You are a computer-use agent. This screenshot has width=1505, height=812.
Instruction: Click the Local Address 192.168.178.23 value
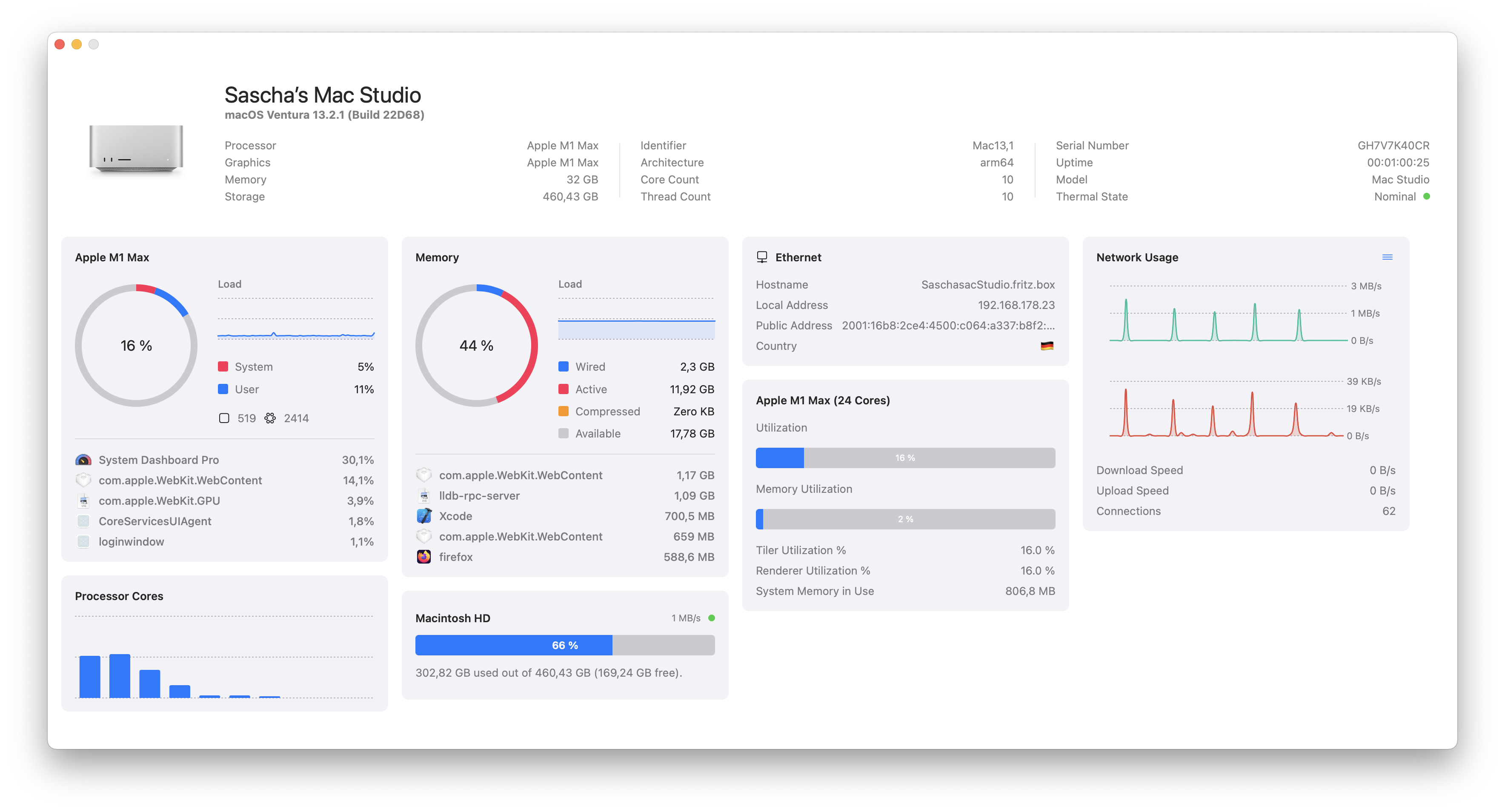point(1016,305)
